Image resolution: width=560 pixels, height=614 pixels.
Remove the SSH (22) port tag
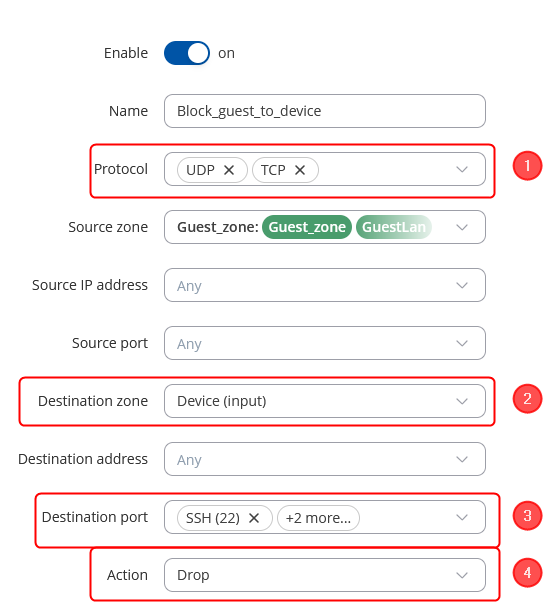[x=254, y=518]
